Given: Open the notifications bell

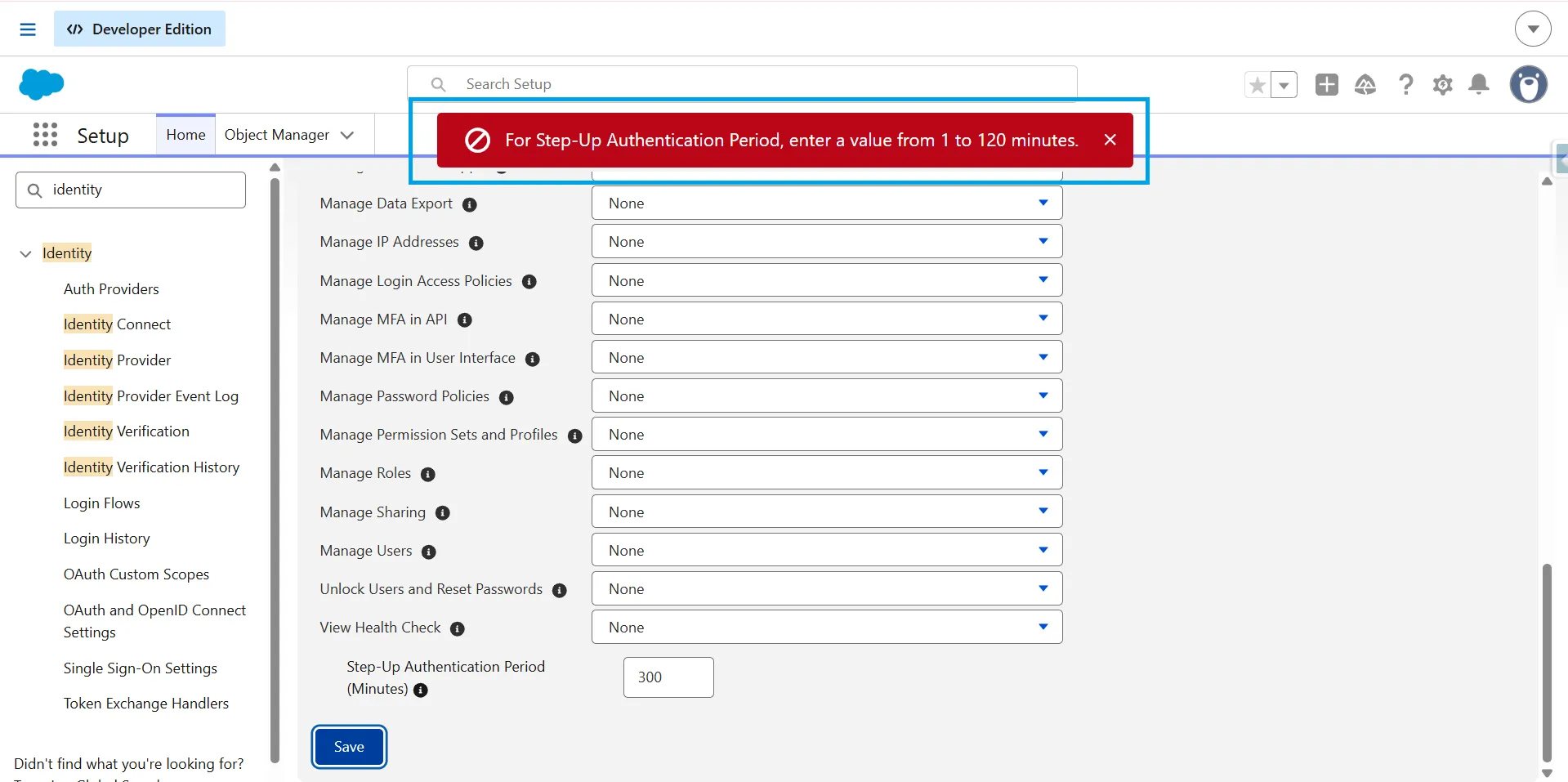Looking at the screenshot, I should coord(1479,84).
